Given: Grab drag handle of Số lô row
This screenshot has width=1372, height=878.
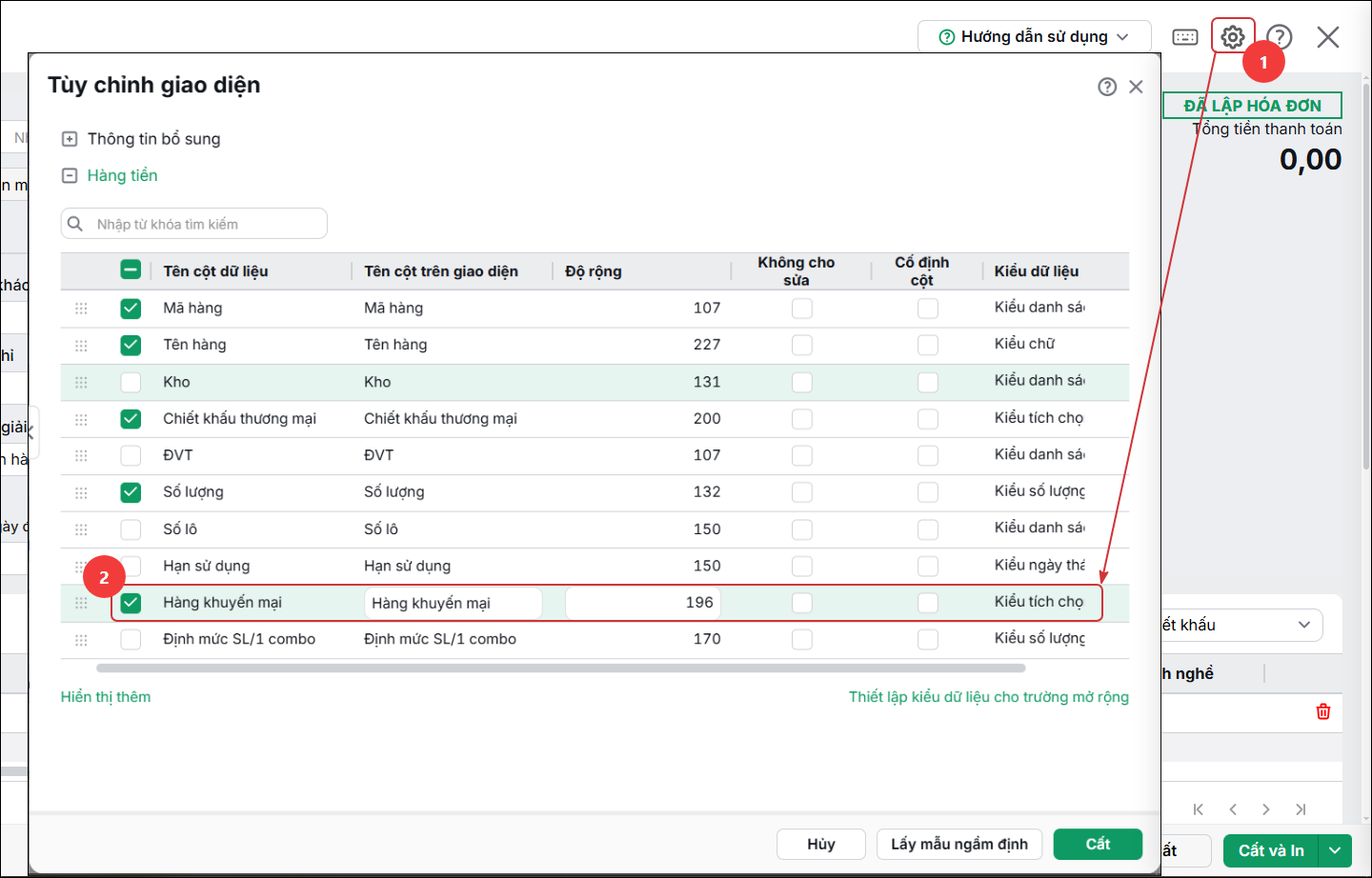Looking at the screenshot, I should pyautogui.click(x=81, y=529).
